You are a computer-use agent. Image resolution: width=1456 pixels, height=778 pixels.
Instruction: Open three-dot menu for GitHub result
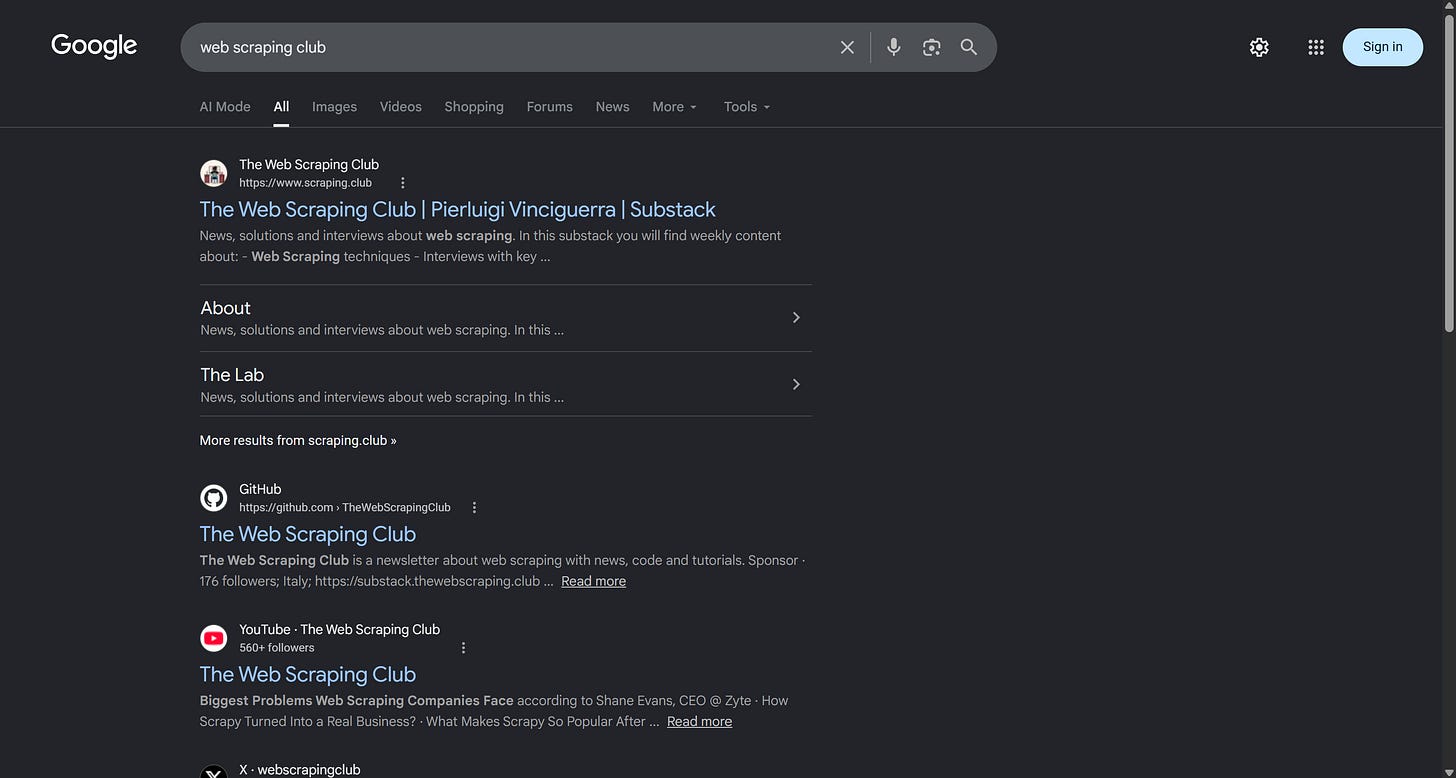pos(474,508)
